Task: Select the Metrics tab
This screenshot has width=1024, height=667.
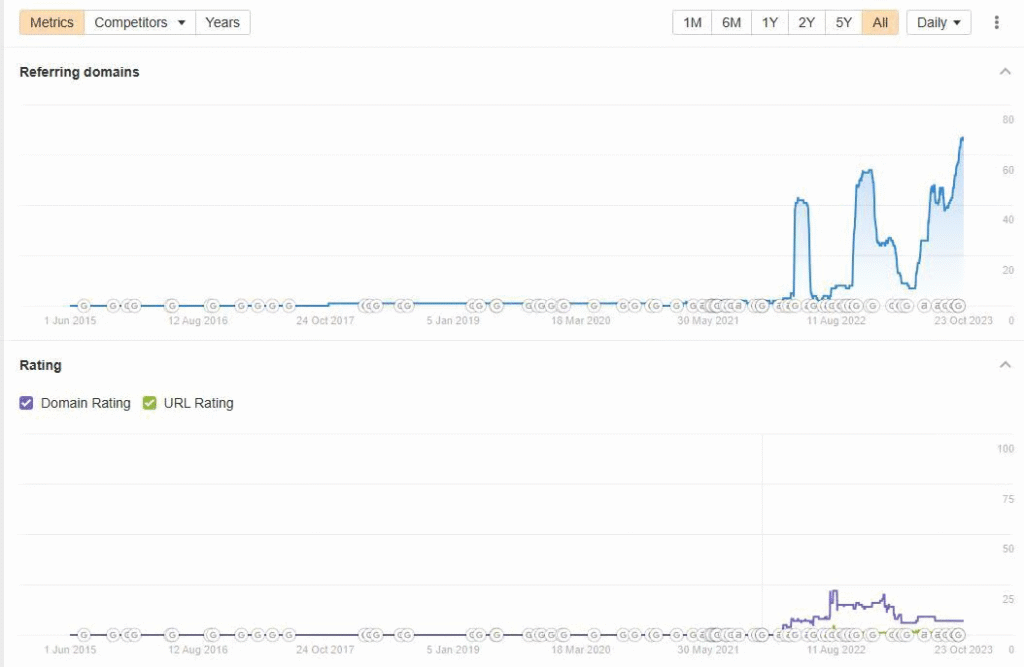Action: click(52, 22)
